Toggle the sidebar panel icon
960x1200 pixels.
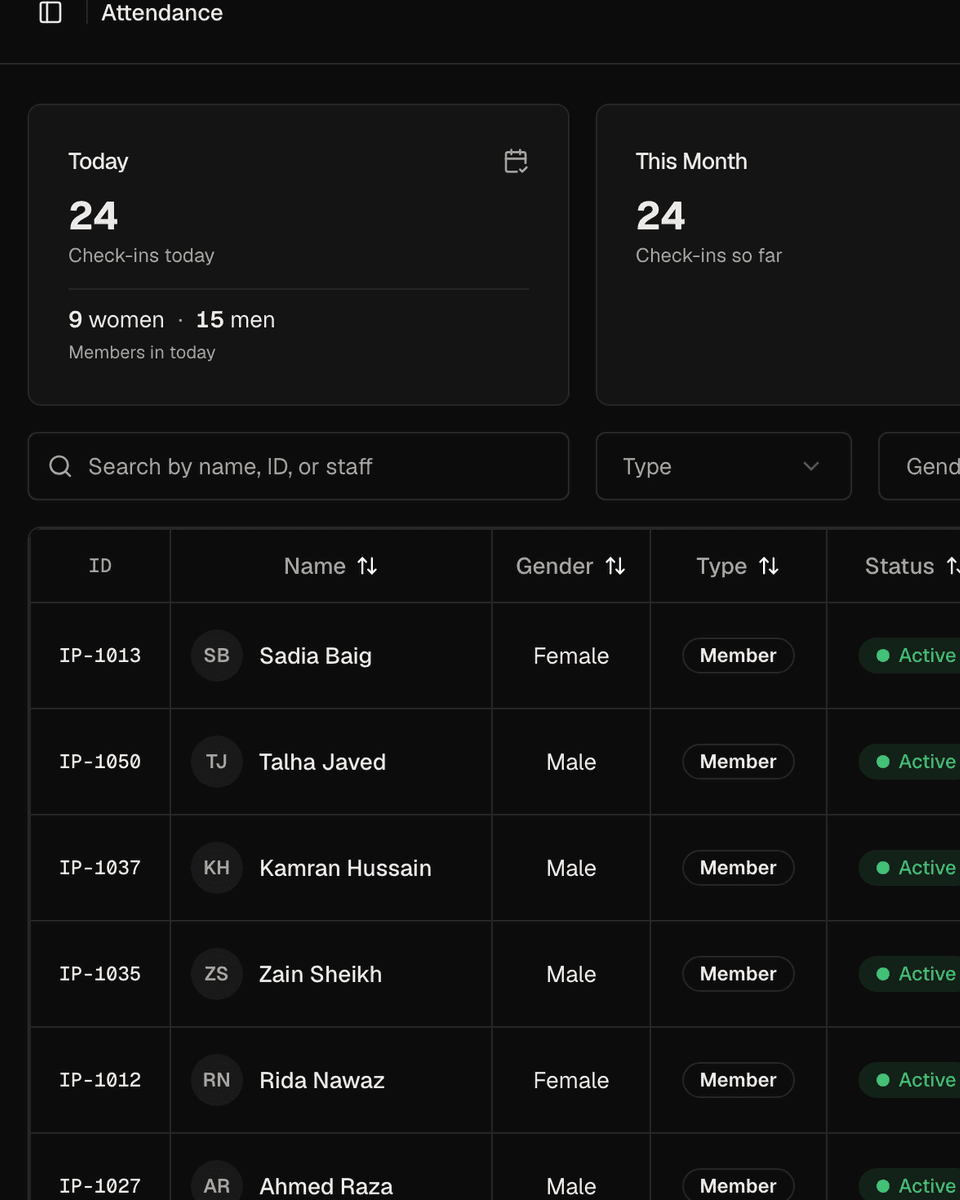[50, 13]
